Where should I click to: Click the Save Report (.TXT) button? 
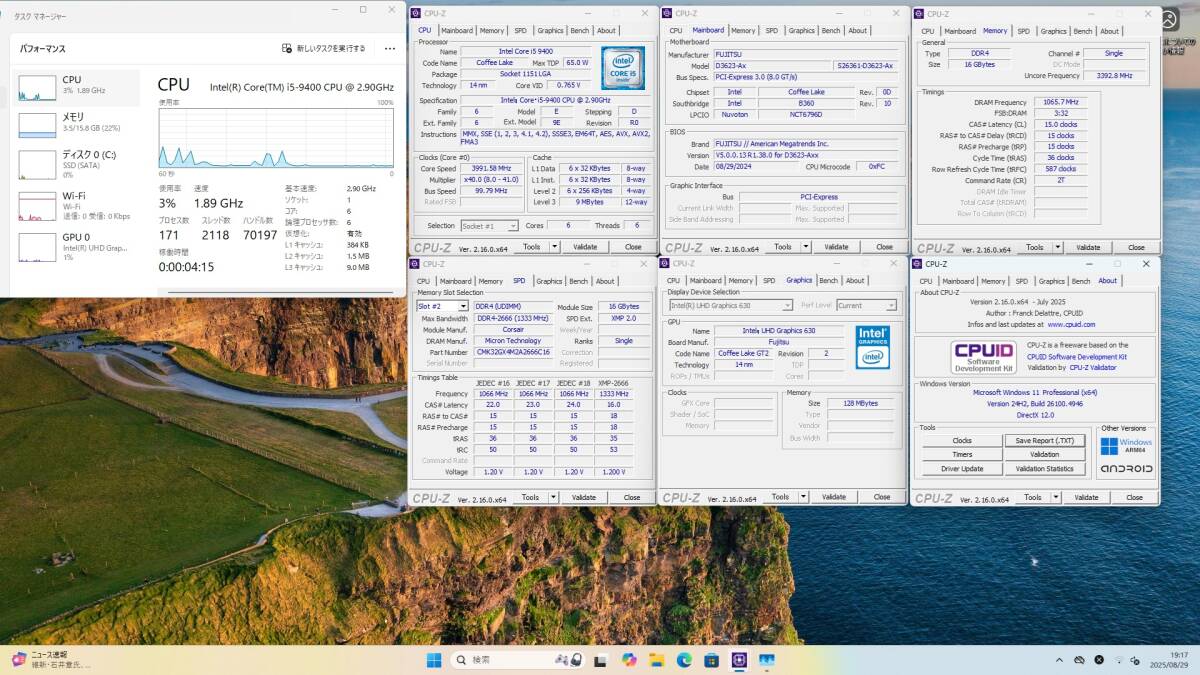click(x=1044, y=440)
